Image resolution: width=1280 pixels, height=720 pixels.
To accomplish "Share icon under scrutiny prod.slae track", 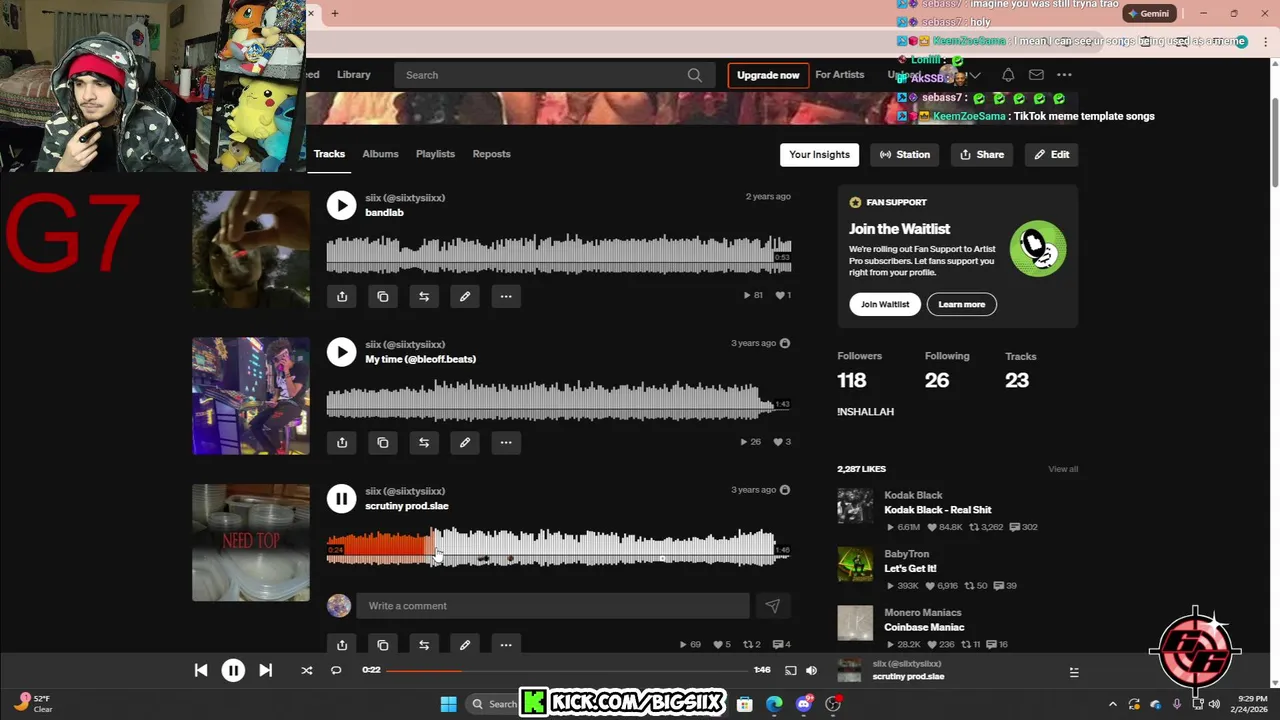I will (342, 645).
